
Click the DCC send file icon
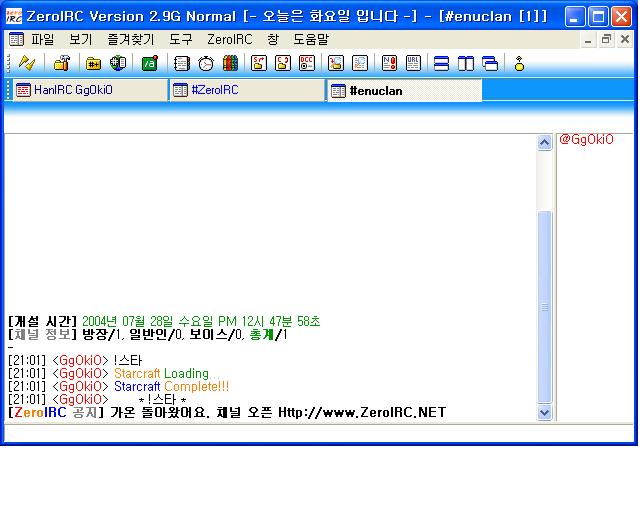tap(259, 63)
